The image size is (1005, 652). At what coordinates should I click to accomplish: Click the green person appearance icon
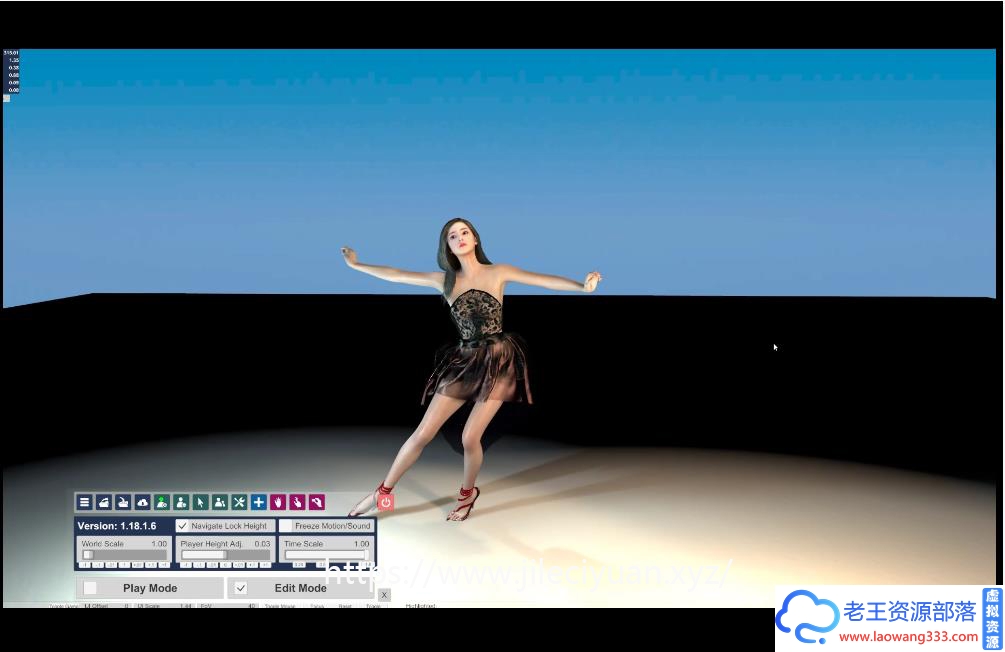161,502
